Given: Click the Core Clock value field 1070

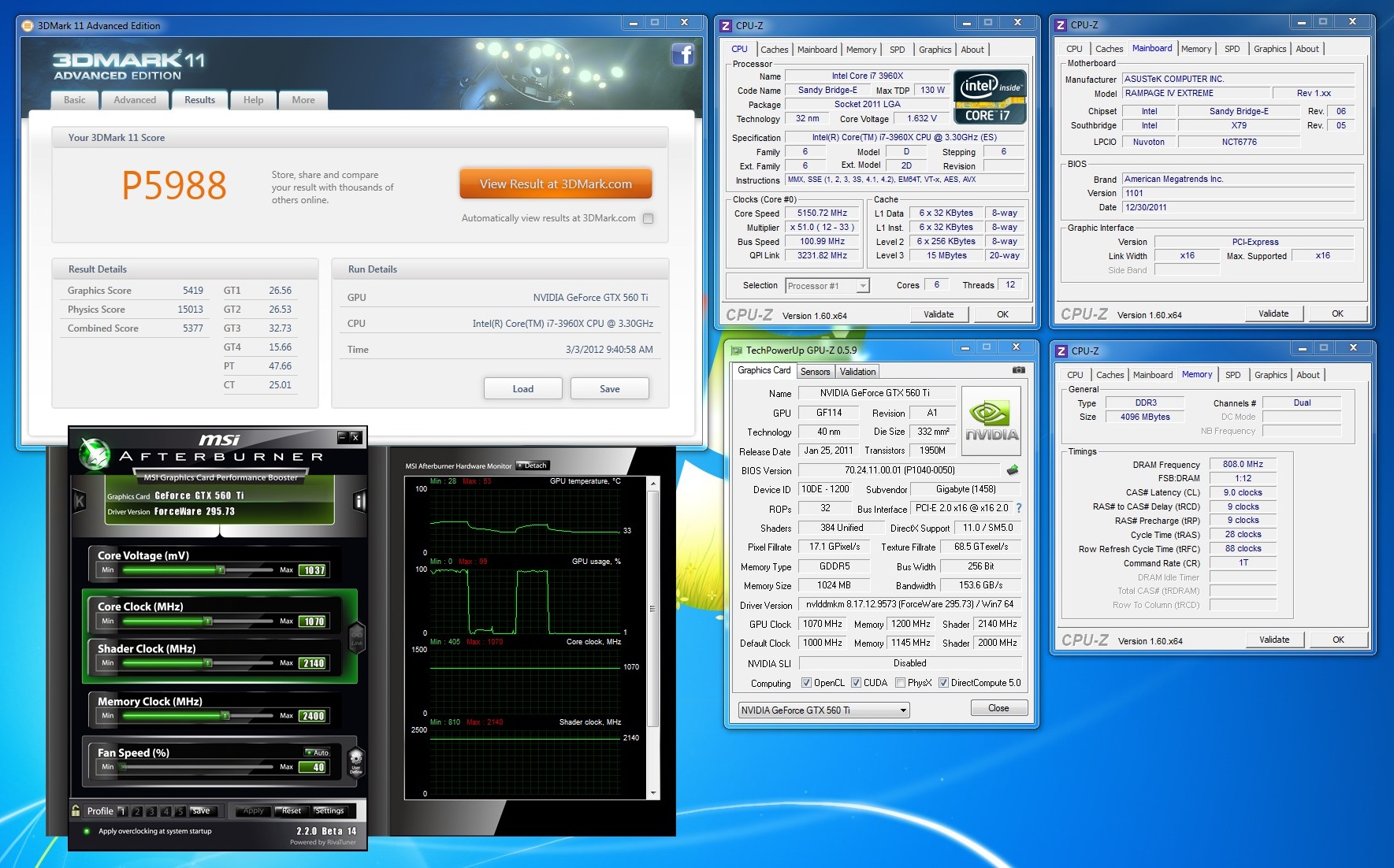Looking at the screenshot, I should [x=313, y=621].
